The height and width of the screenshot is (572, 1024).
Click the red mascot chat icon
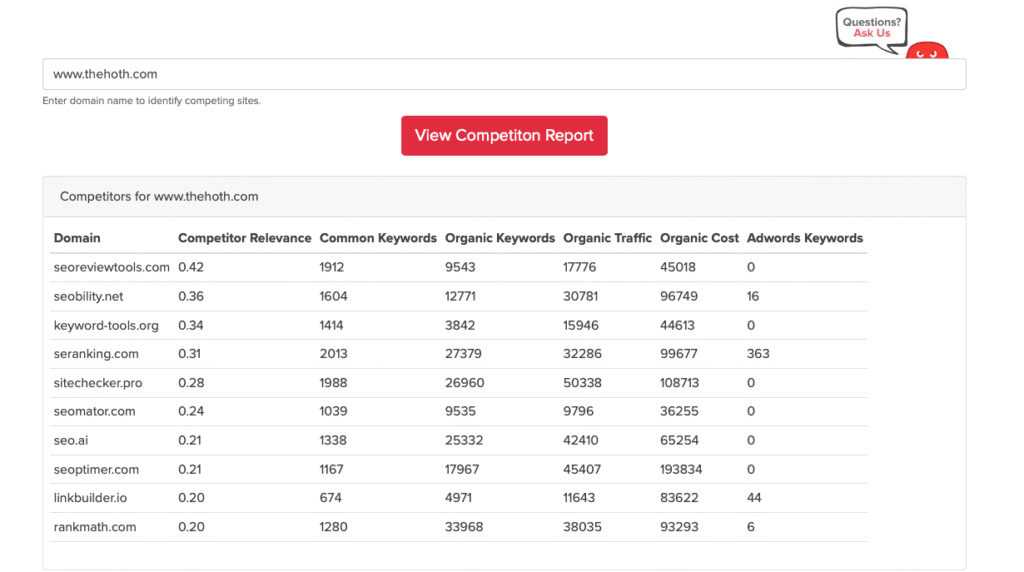coord(927,51)
